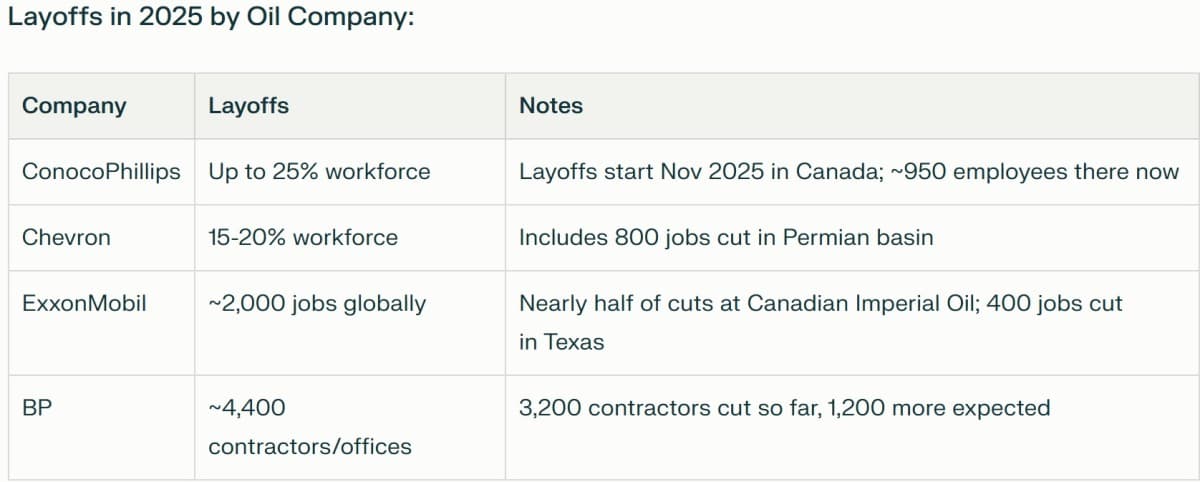This screenshot has width=1200, height=482.
Task: Click the 'in Texas' text line
Action: pos(561,342)
